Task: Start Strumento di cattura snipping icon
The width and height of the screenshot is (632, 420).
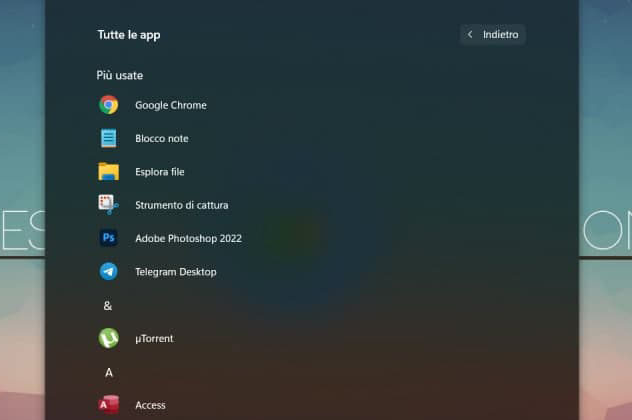Action: [108, 205]
